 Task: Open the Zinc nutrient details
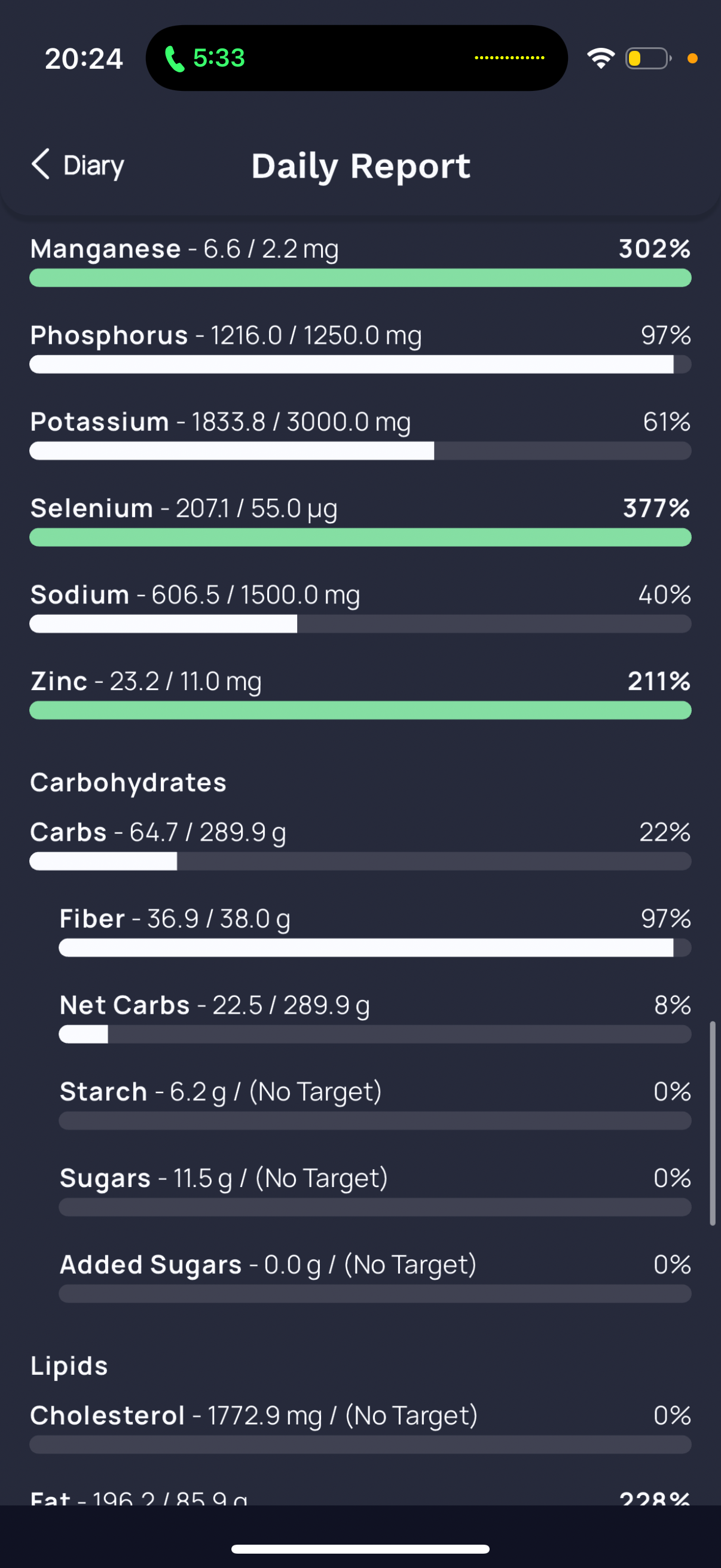(360, 693)
